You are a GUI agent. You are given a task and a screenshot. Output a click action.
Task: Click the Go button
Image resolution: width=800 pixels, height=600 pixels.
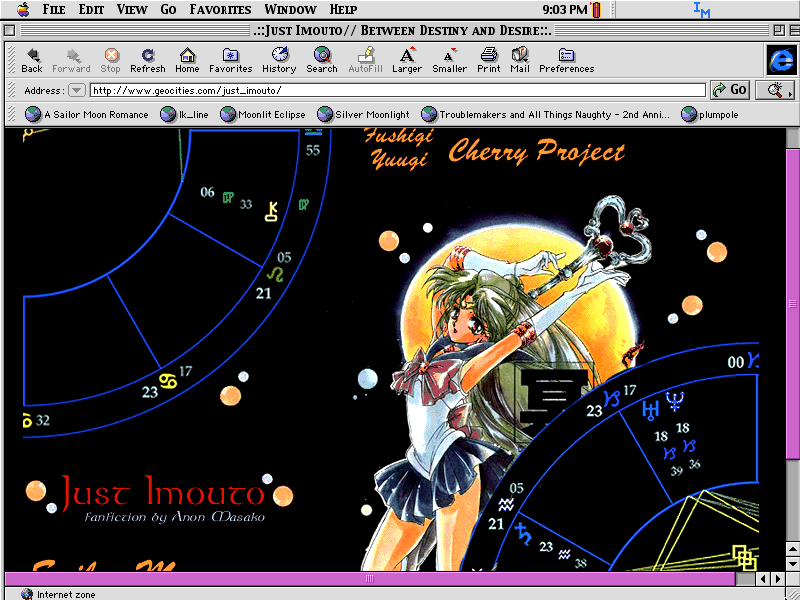point(731,90)
